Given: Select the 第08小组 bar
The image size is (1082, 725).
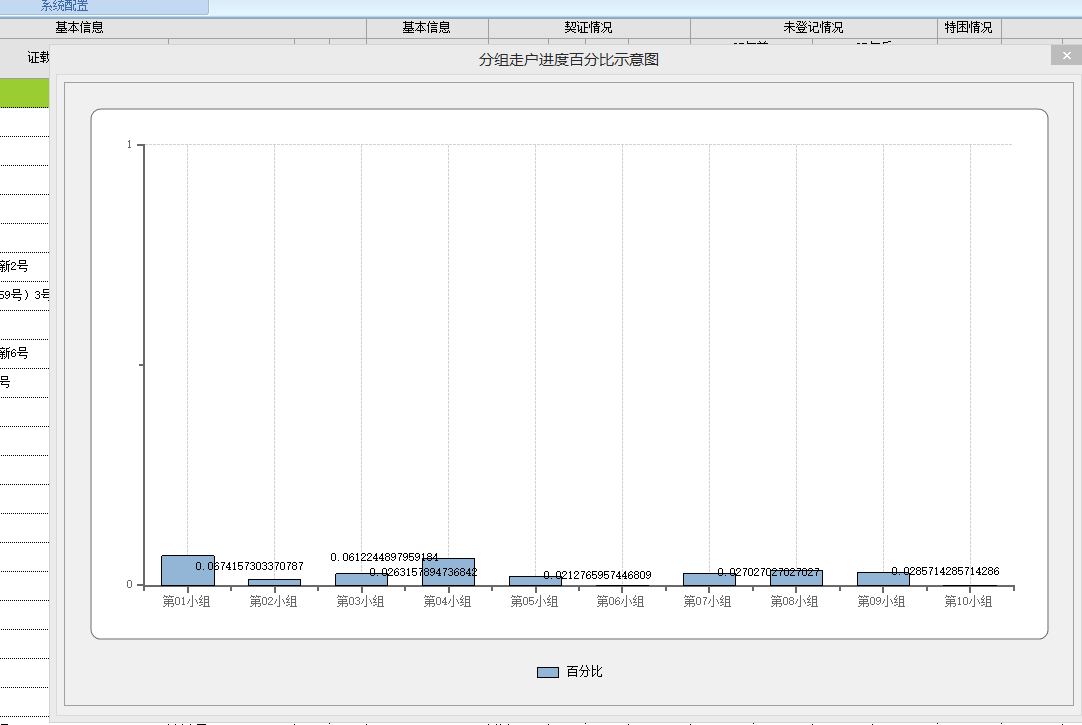Looking at the screenshot, I should tap(796, 579).
